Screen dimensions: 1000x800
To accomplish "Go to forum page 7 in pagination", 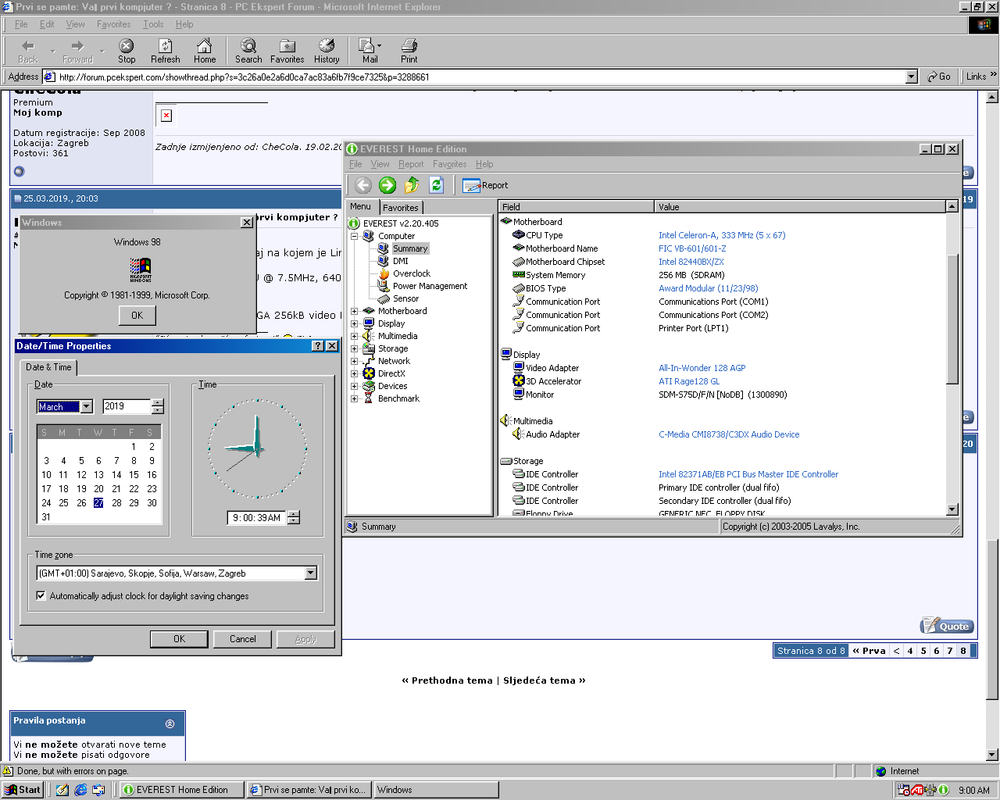I will click(x=950, y=651).
